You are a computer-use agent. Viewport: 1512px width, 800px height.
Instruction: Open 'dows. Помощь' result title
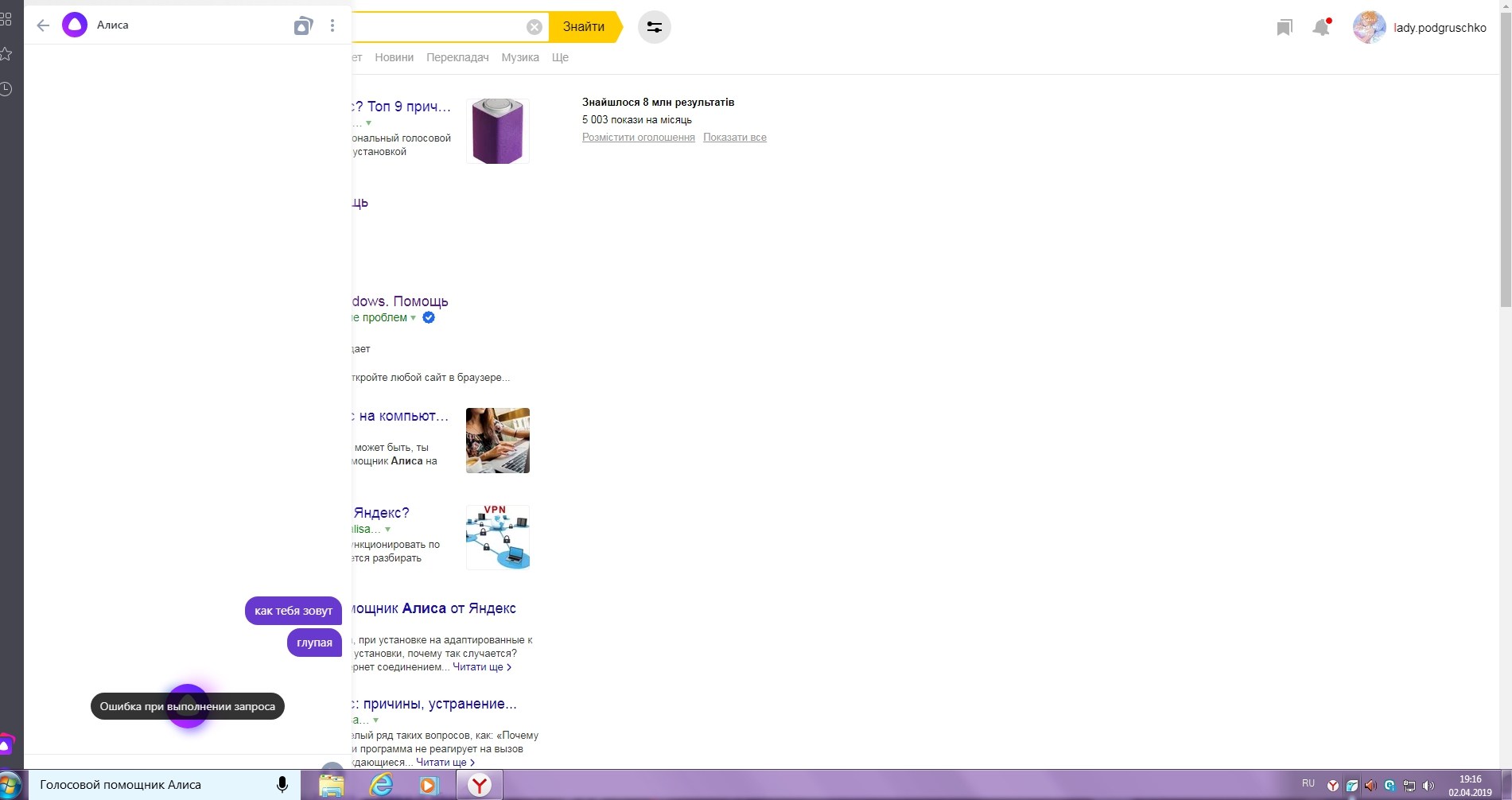[400, 301]
